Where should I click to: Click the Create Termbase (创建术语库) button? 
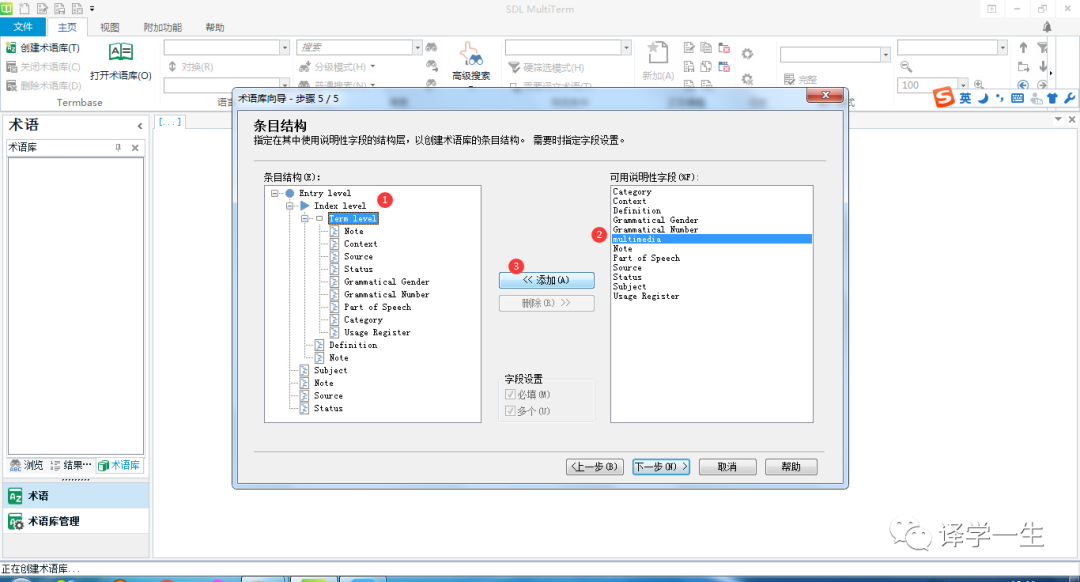click(43, 48)
